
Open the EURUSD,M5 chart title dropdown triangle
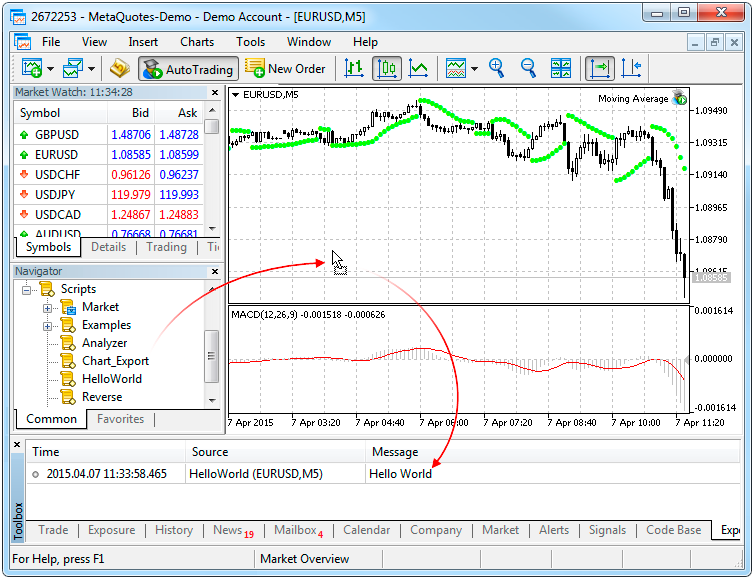(x=235, y=95)
